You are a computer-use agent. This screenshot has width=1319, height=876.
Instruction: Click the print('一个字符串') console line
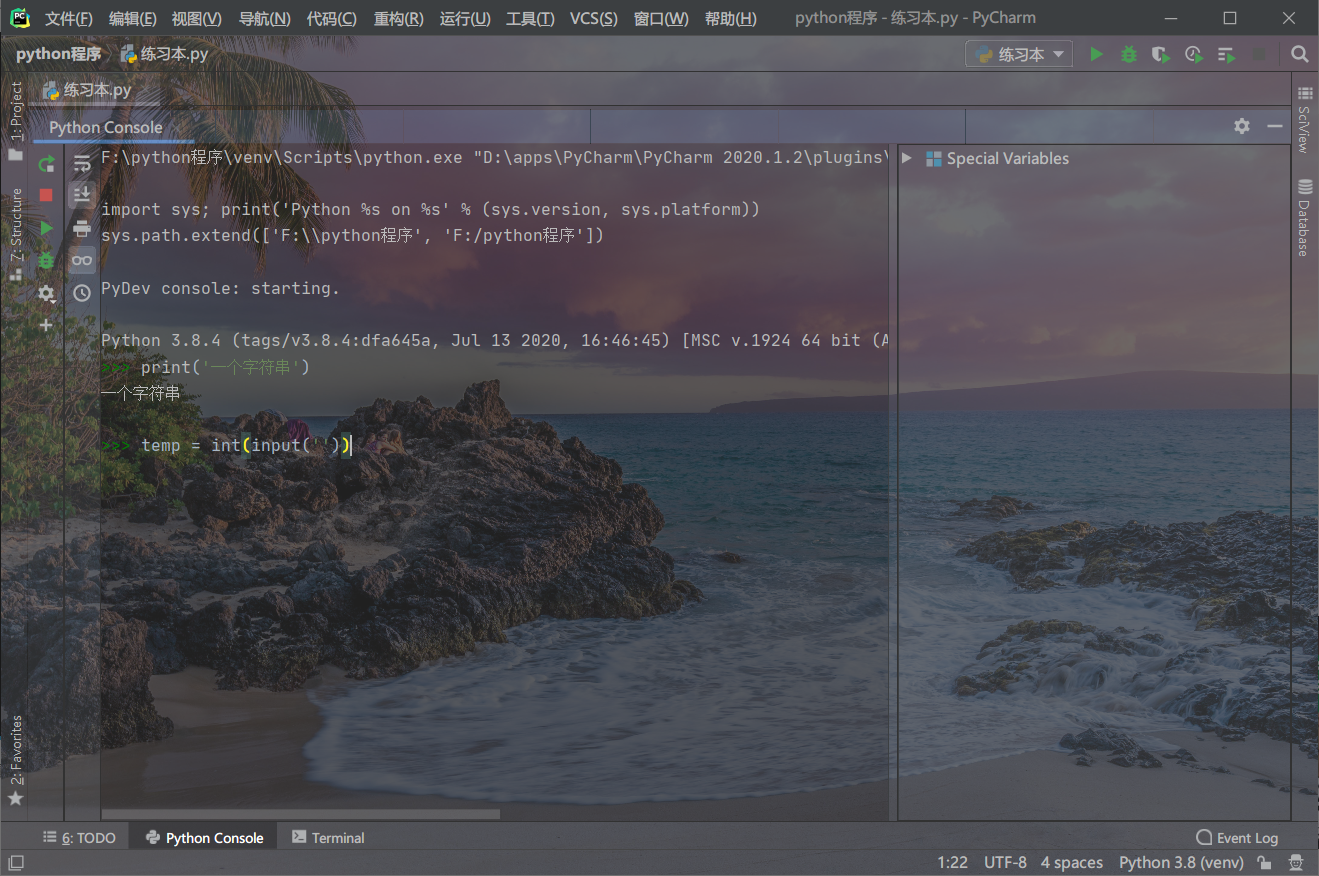pyautogui.click(x=225, y=367)
